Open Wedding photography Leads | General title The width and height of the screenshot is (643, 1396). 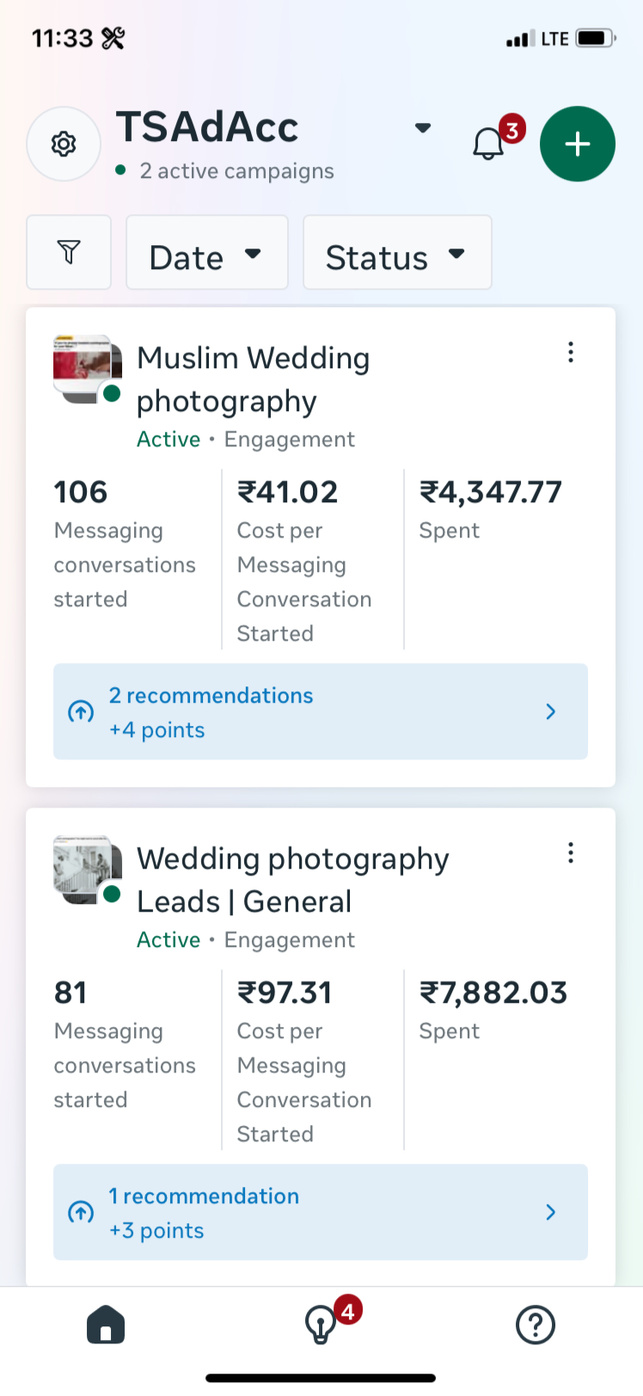point(293,880)
